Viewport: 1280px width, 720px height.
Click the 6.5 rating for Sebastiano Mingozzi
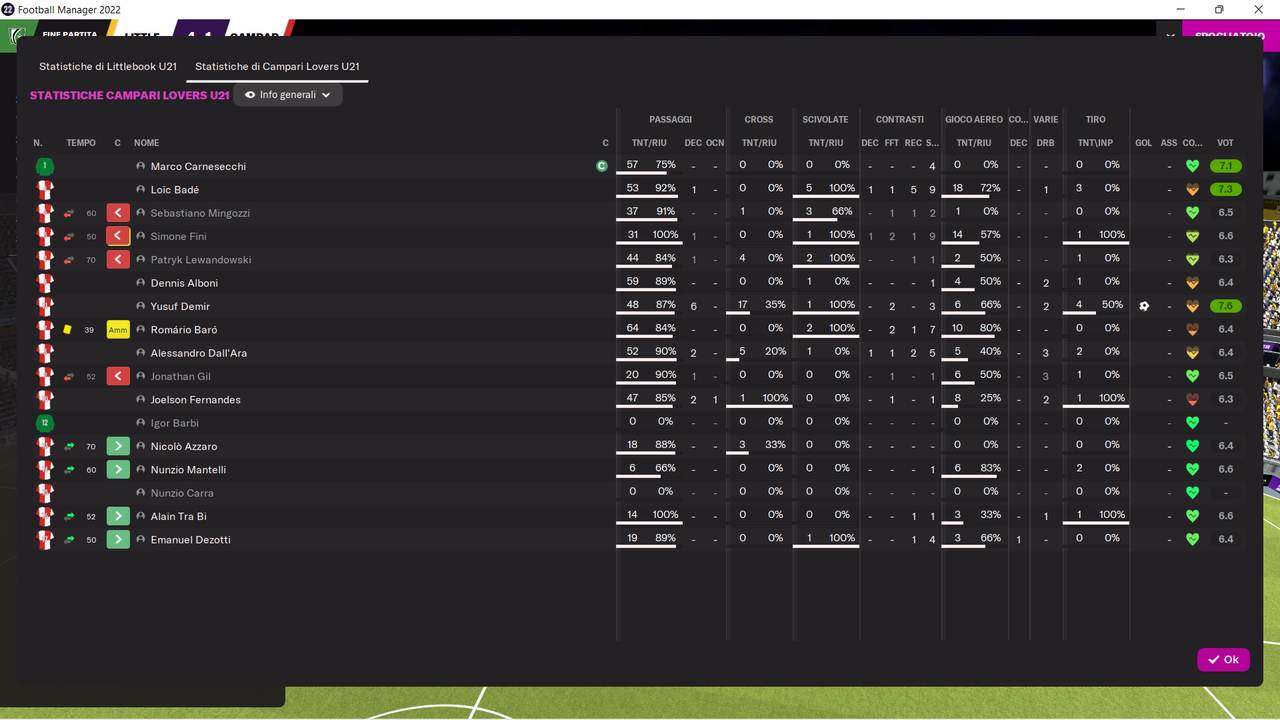(x=1226, y=213)
